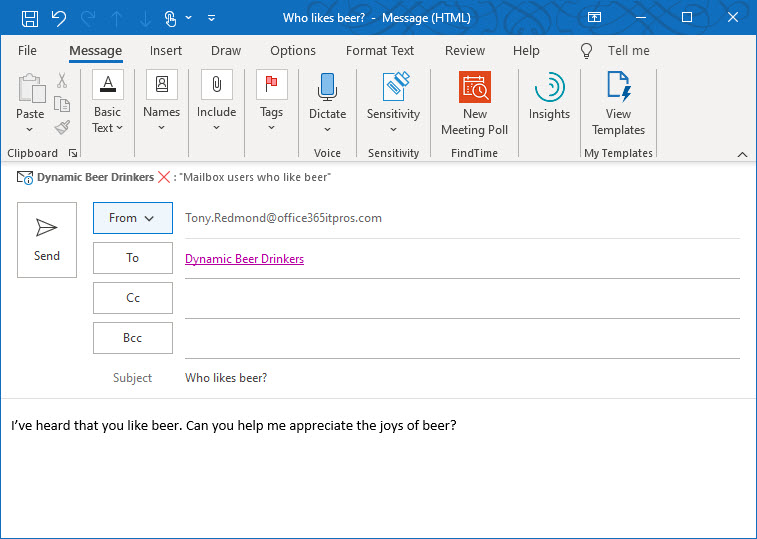Click the Cut scissors icon
This screenshot has width=757, height=539.
pyautogui.click(x=62, y=82)
